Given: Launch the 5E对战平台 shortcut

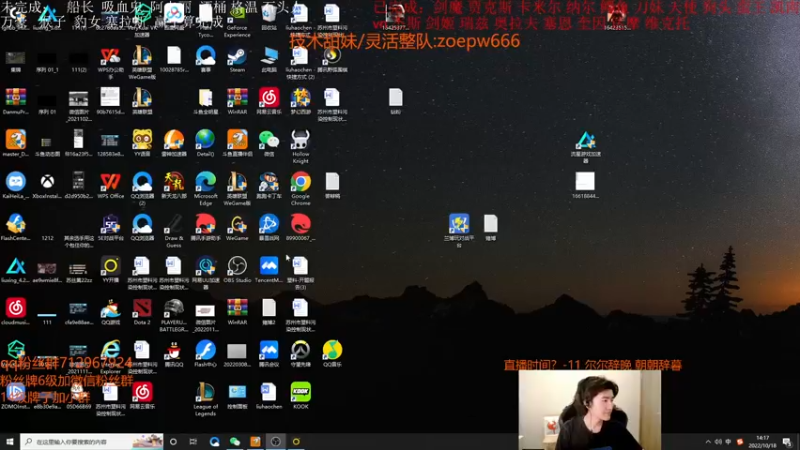Looking at the screenshot, I should [x=111, y=228].
